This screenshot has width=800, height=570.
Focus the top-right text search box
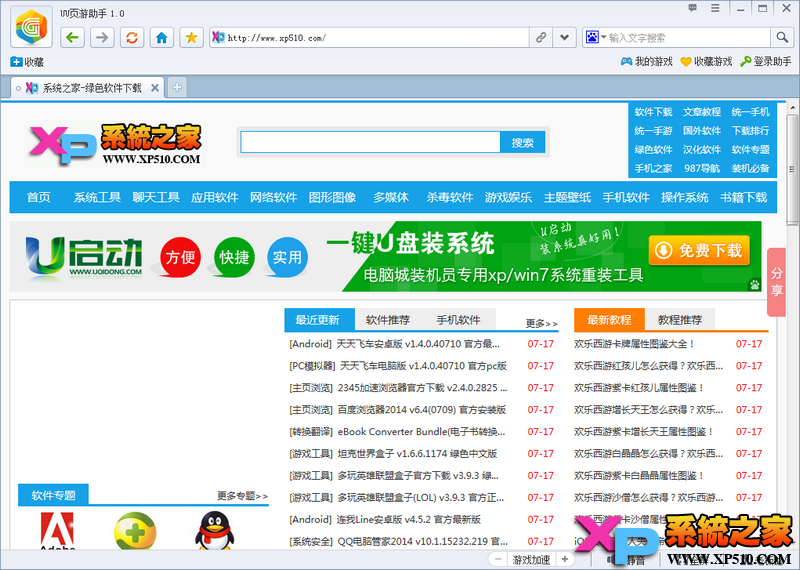point(688,37)
